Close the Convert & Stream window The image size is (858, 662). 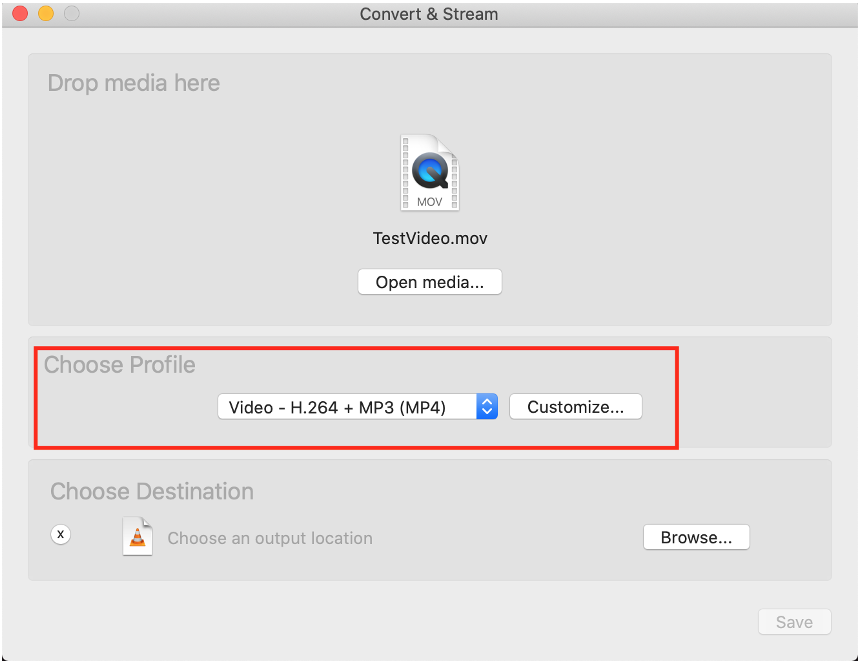point(20,14)
